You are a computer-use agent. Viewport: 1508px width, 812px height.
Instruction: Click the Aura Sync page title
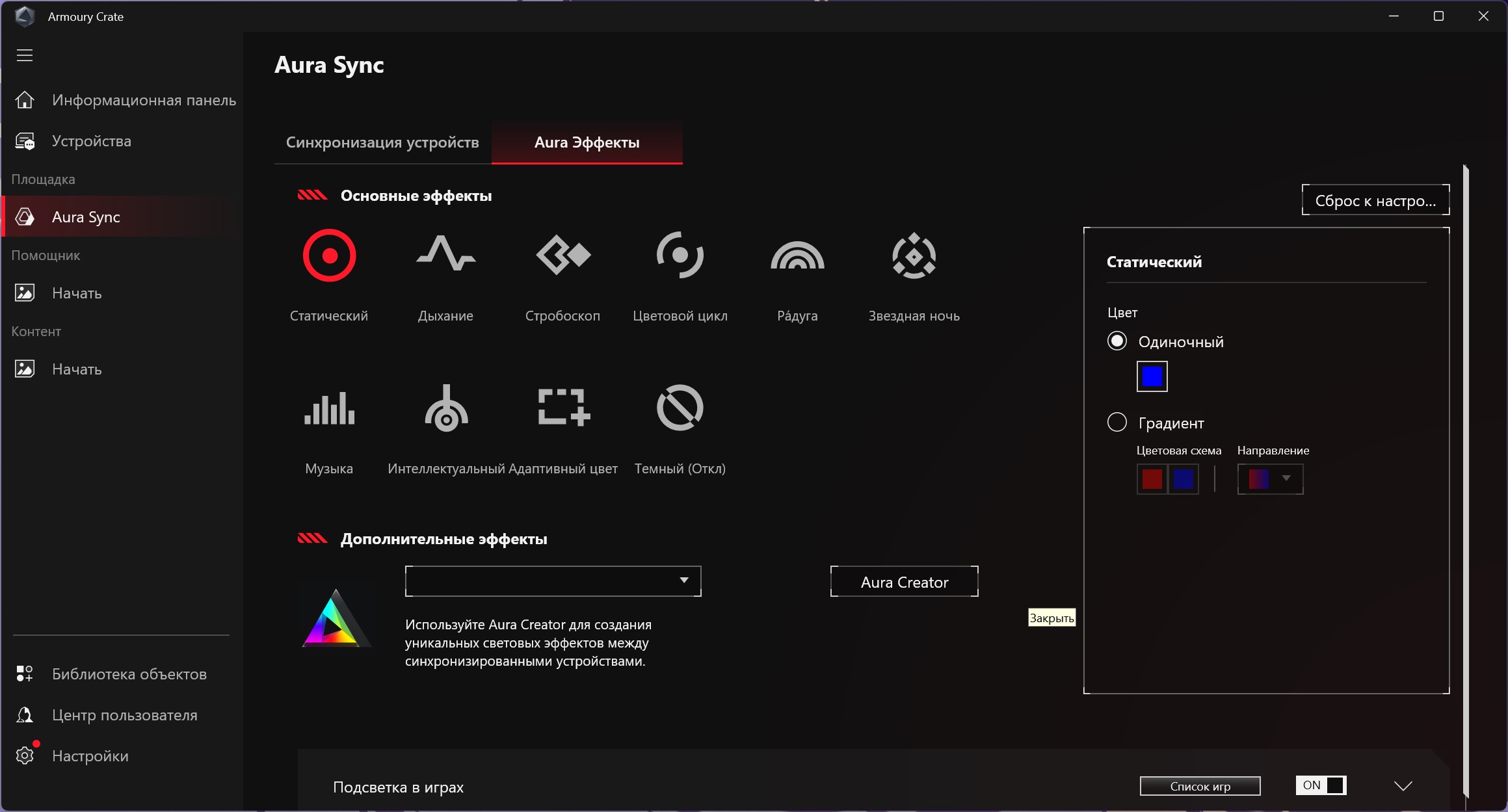(329, 65)
